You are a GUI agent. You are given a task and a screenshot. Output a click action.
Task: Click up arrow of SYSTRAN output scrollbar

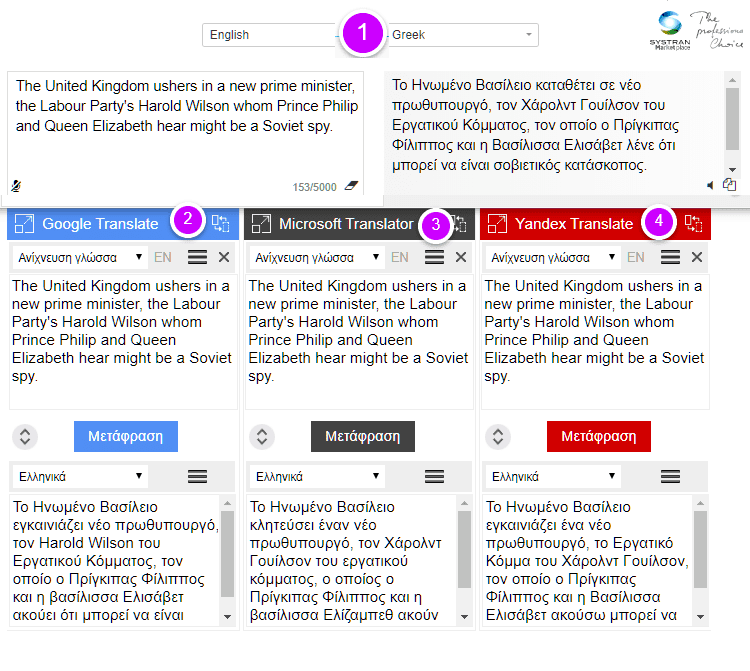click(x=732, y=80)
